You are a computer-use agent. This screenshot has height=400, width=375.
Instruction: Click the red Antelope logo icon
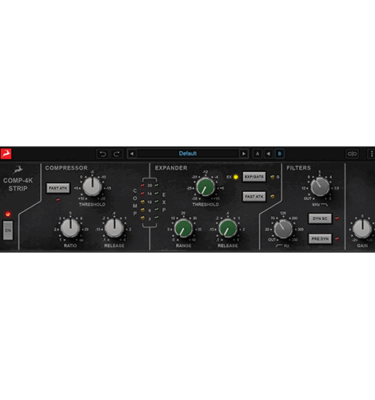click(6, 154)
